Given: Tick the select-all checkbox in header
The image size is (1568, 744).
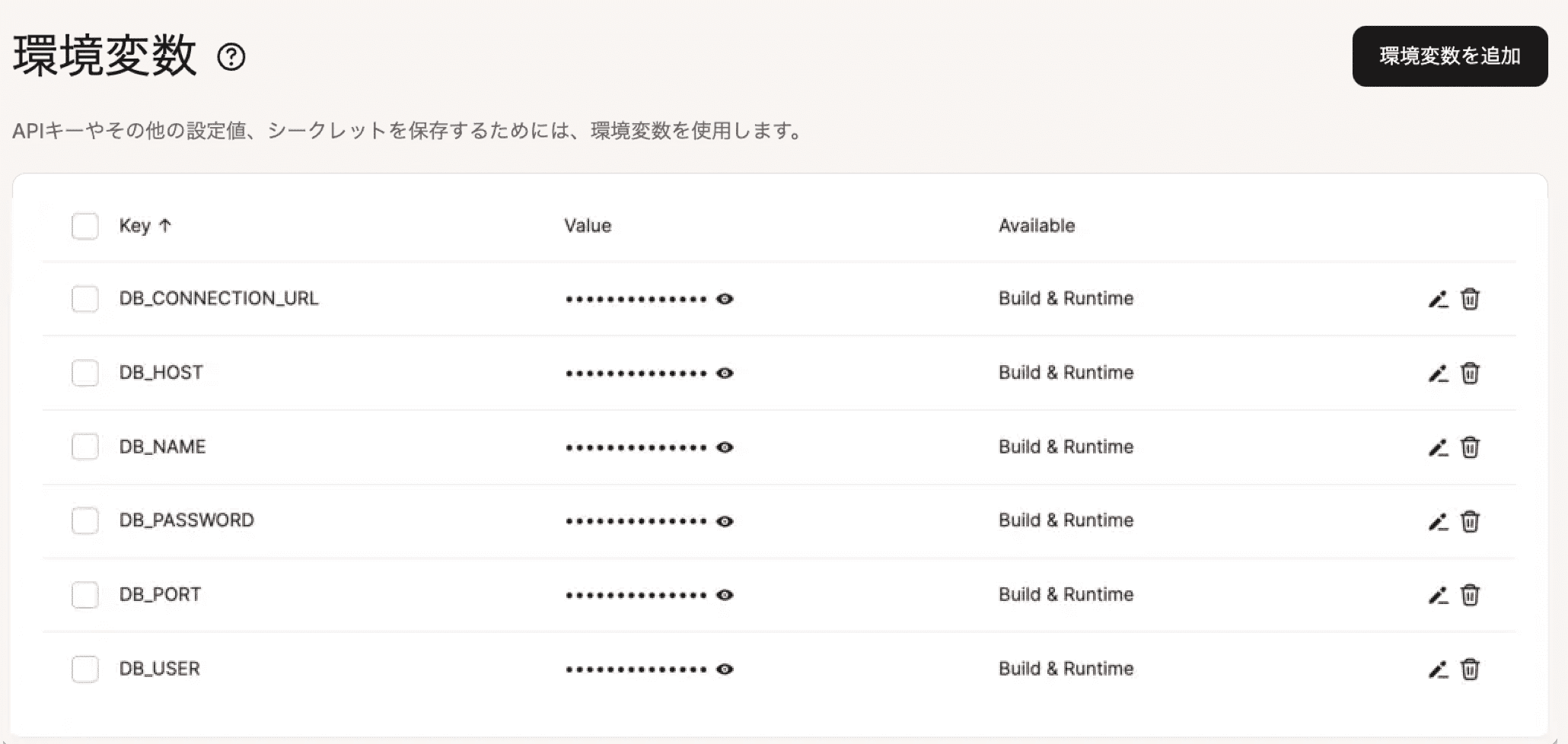Looking at the screenshot, I should click(x=84, y=226).
